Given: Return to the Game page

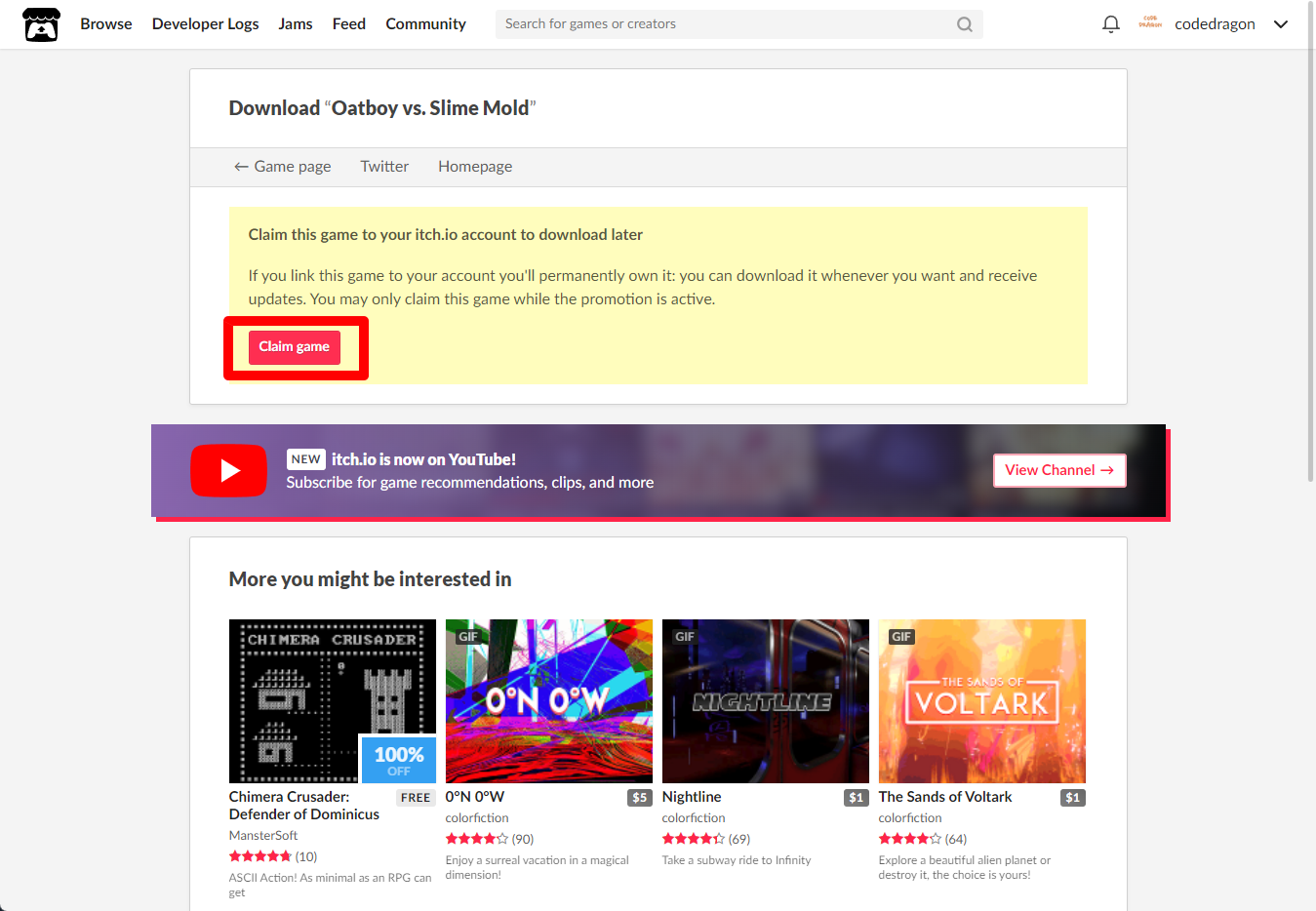Looking at the screenshot, I should pyautogui.click(x=283, y=167).
